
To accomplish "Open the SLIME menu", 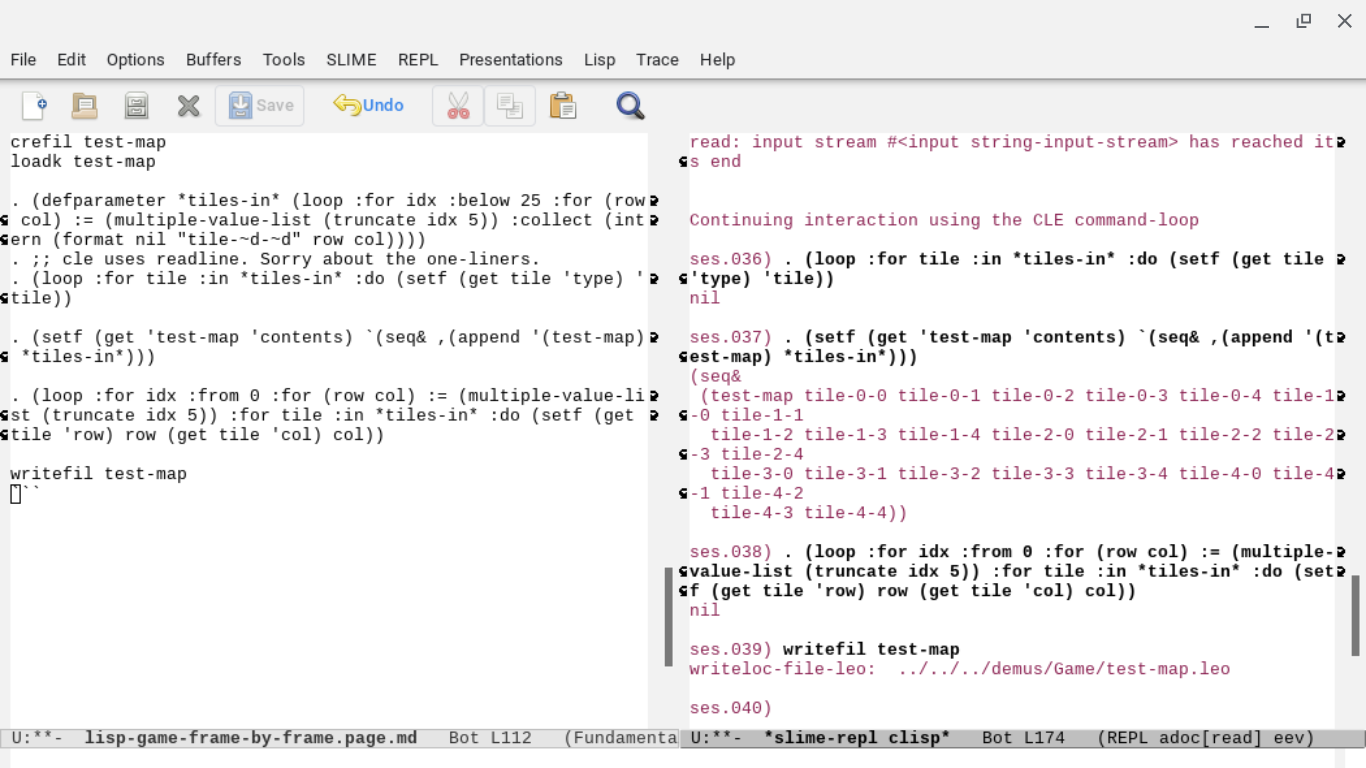I will tap(351, 60).
